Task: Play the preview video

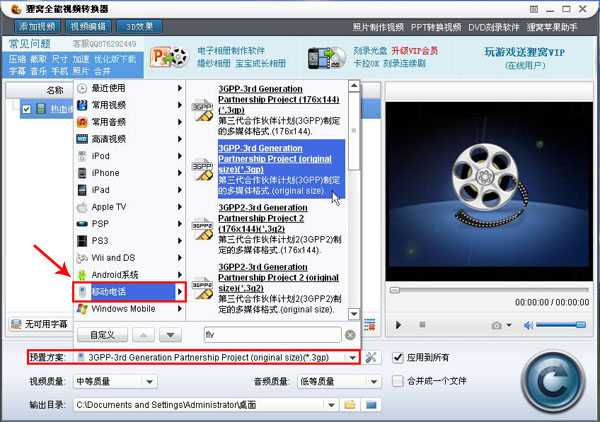Action: tap(398, 325)
